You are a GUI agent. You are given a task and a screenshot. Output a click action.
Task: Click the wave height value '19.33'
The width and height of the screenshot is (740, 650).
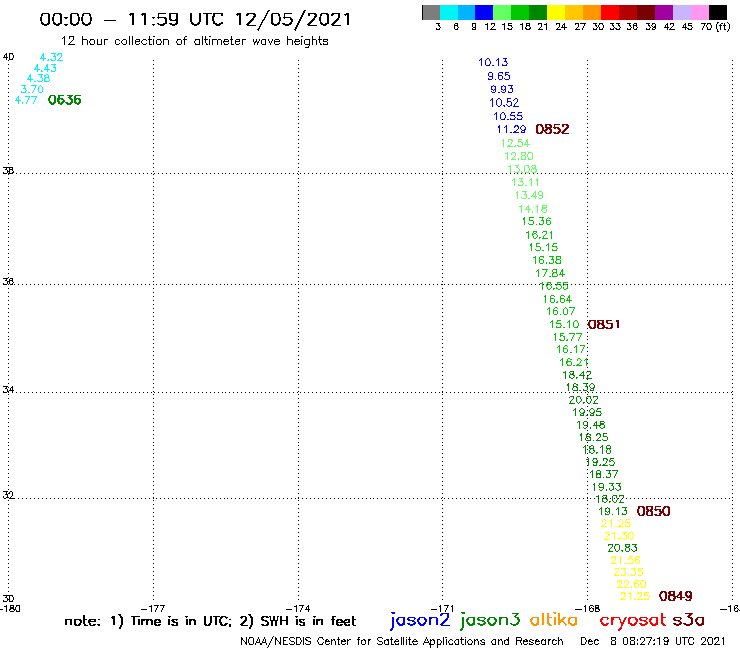point(606,487)
